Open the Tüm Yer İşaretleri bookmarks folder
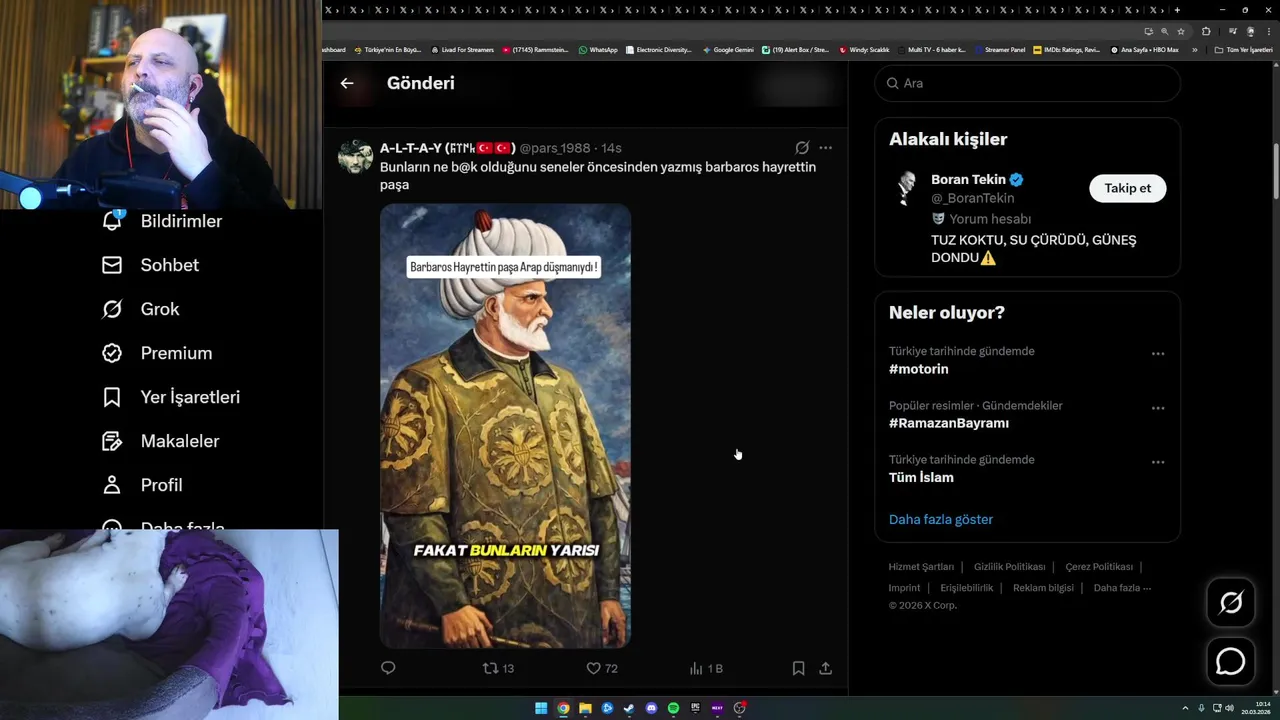Screen dimensions: 1280x720 (x=1243, y=50)
